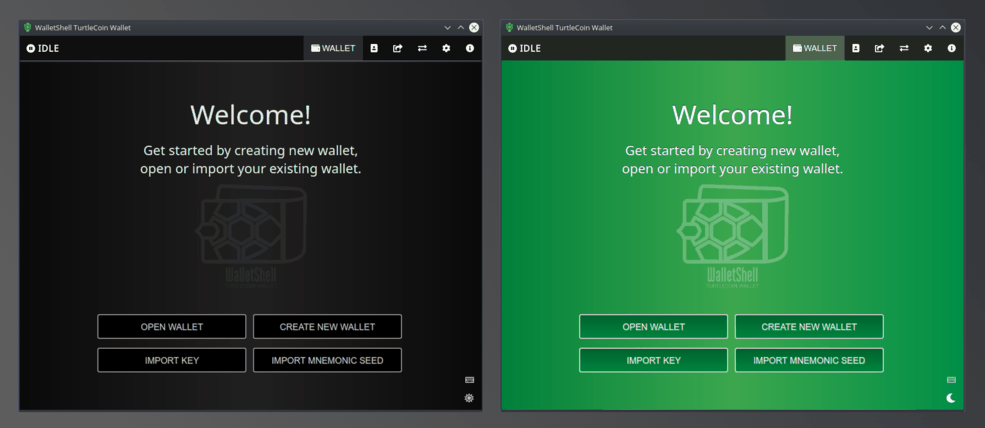Open settings gear in dark window toolbar
This screenshot has width=985, height=428.
[x=446, y=48]
